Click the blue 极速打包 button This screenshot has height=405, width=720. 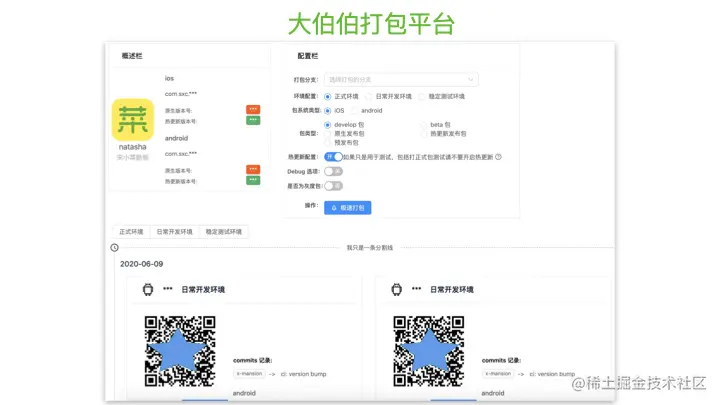pos(348,208)
